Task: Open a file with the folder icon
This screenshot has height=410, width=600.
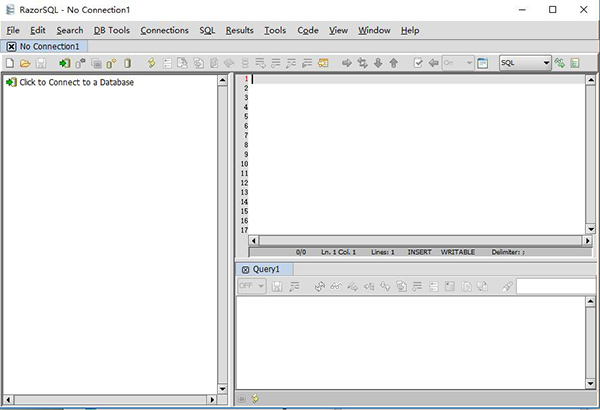Action: [x=25, y=63]
